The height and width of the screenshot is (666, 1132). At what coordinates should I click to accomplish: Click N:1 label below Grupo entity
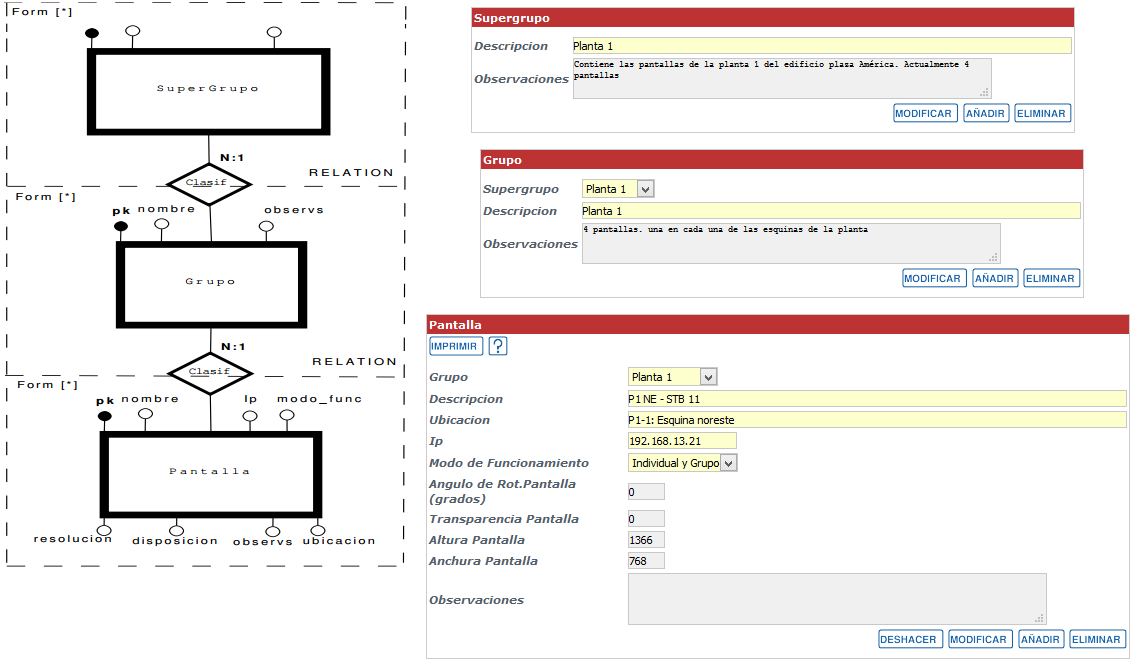point(233,346)
